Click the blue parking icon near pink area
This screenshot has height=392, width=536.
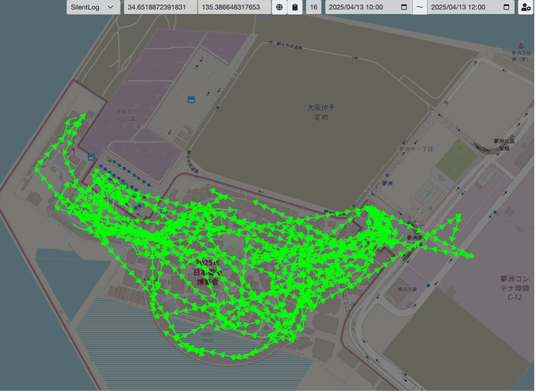point(91,157)
